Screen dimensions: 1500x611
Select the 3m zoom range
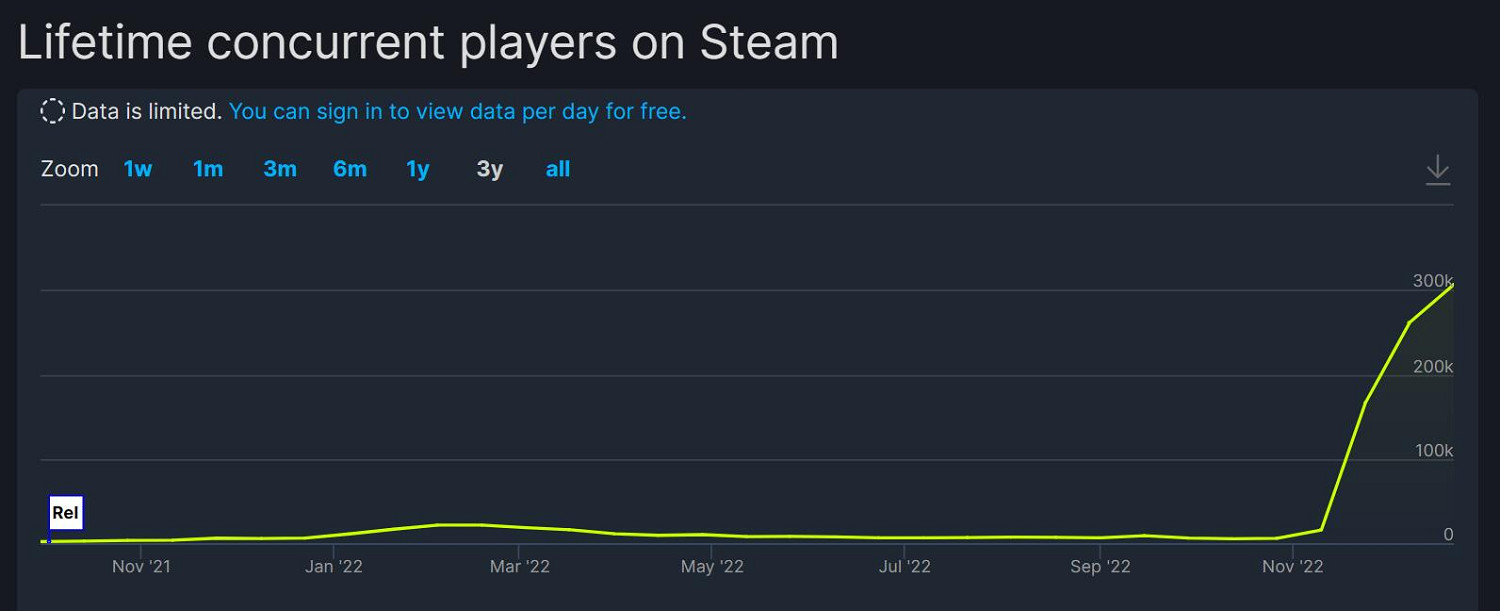pyautogui.click(x=279, y=169)
